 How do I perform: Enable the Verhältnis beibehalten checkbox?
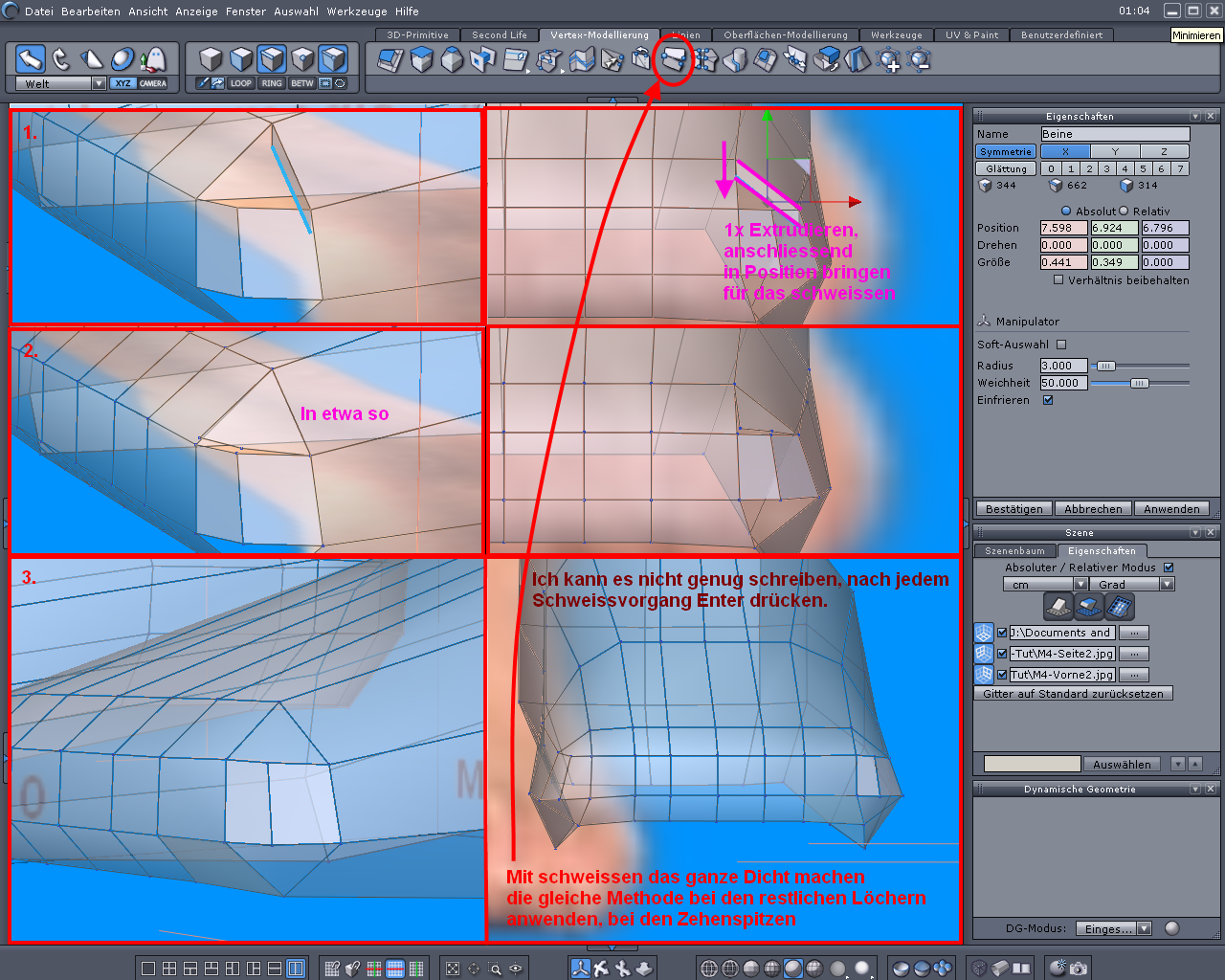point(1058,280)
